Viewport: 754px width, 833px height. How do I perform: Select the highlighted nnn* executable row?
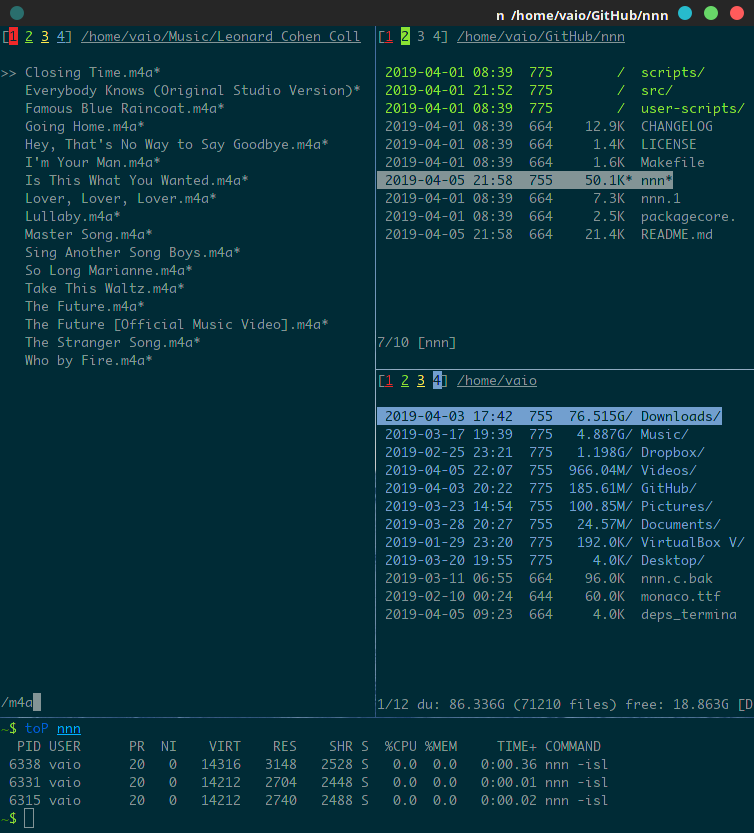pos(525,181)
